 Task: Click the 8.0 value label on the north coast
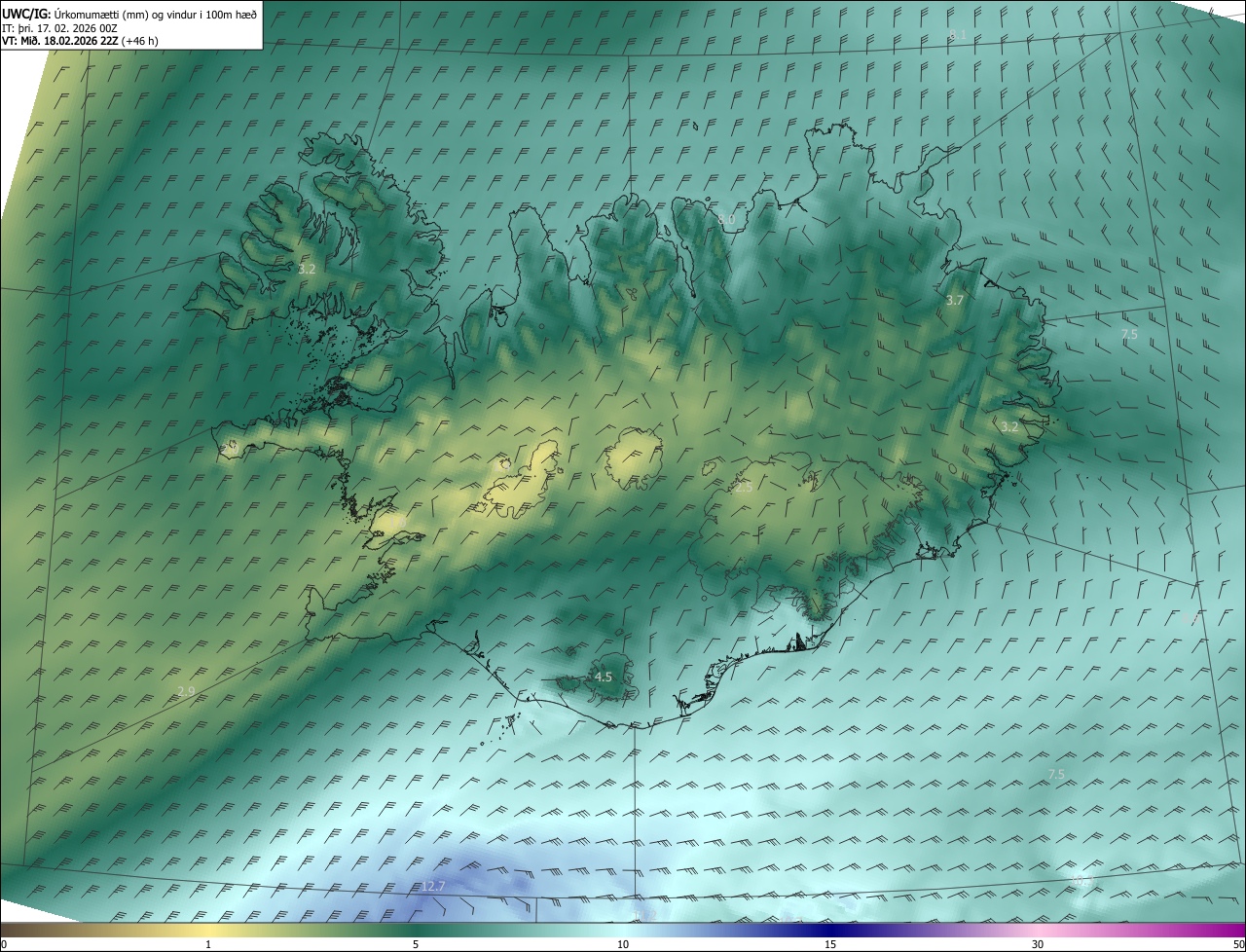pyautogui.click(x=726, y=220)
